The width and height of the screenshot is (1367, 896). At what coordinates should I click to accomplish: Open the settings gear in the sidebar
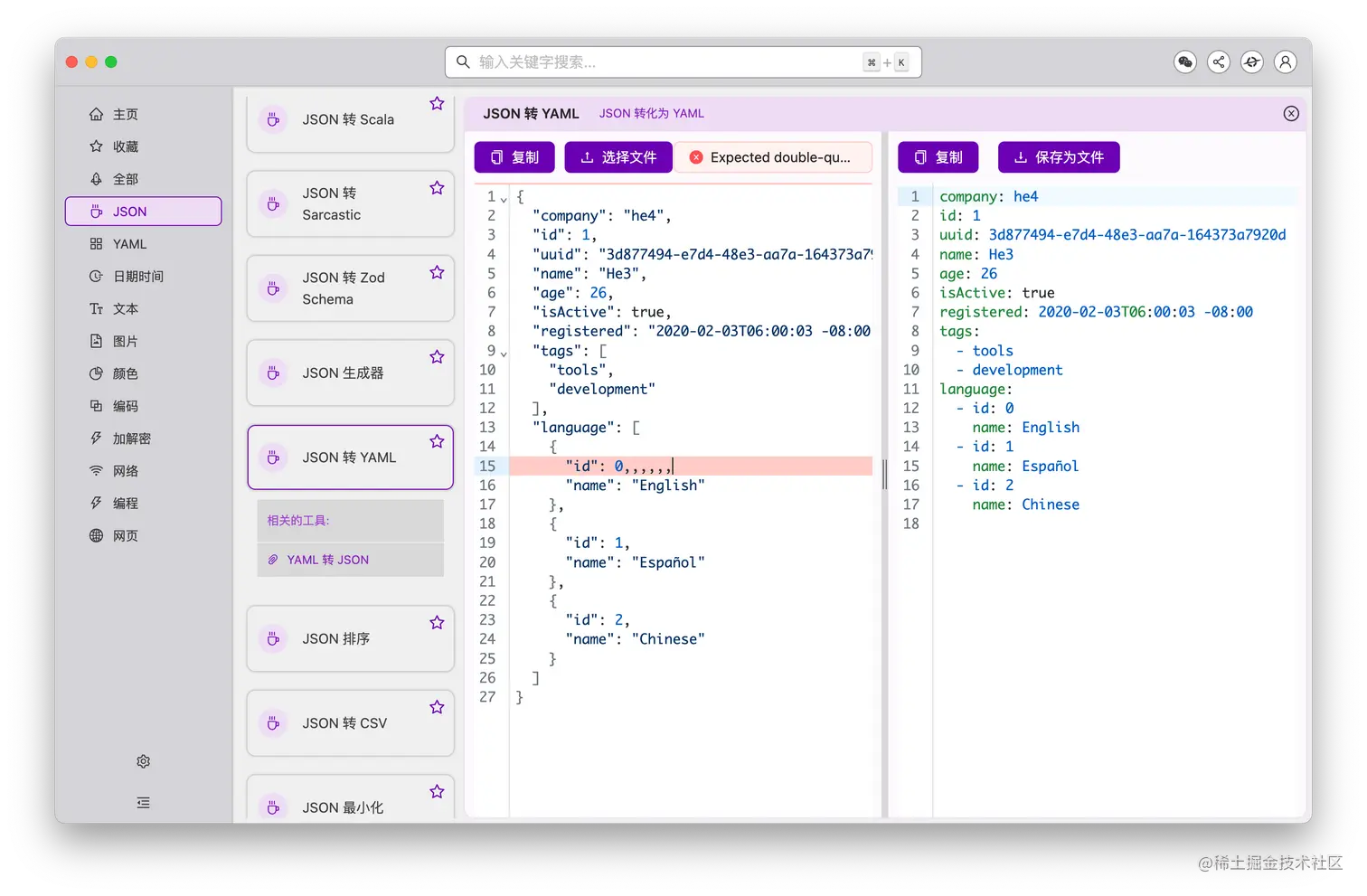click(x=143, y=761)
